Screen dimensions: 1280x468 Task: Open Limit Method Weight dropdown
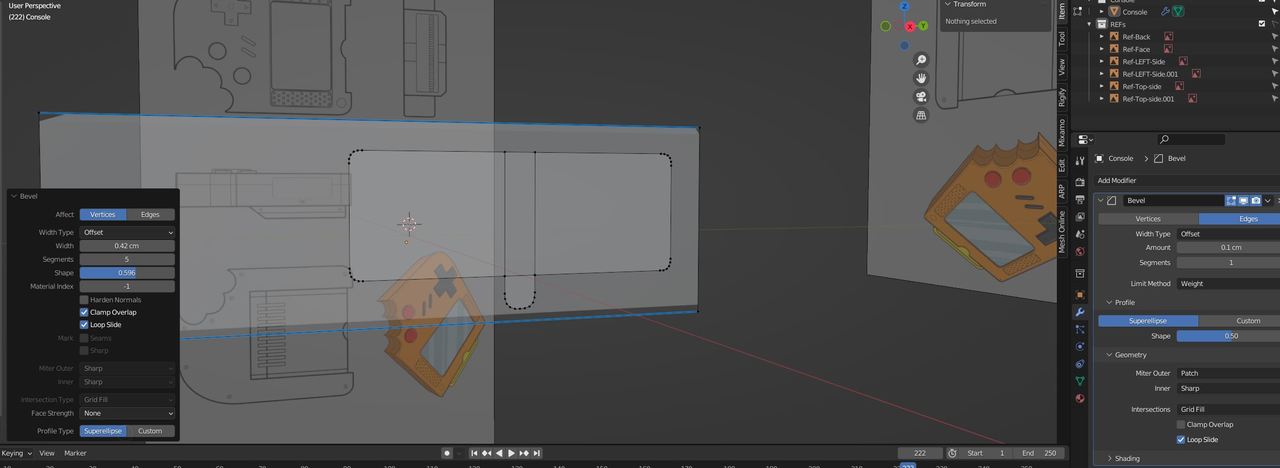1228,283
